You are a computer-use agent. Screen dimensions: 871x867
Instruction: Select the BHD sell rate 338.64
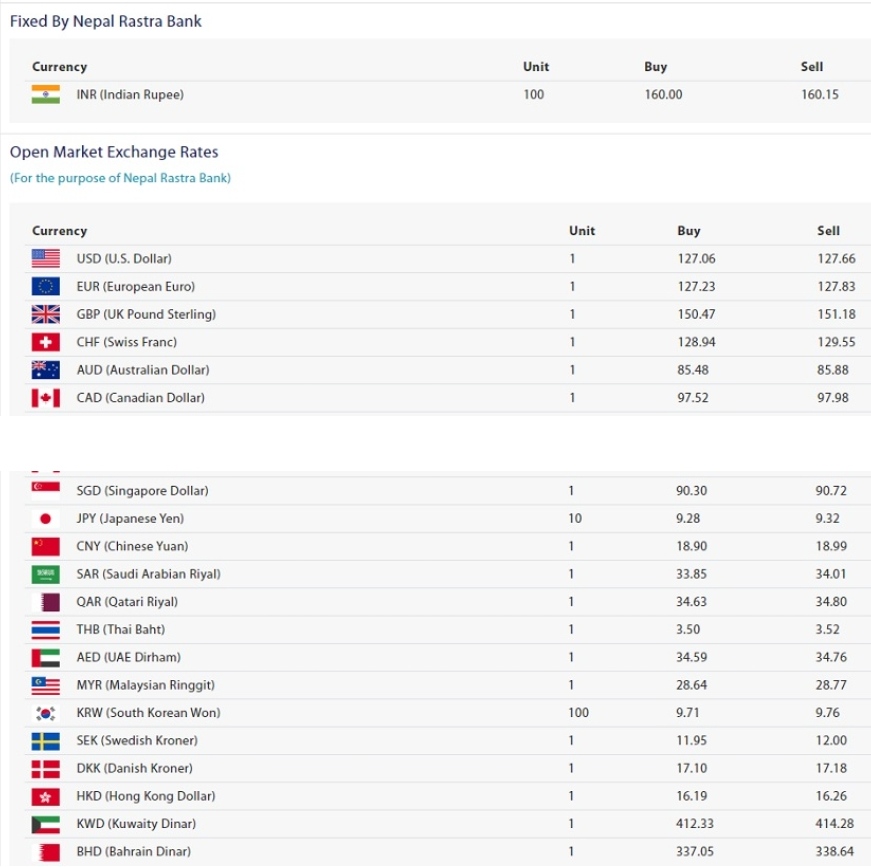click(834, 852)
